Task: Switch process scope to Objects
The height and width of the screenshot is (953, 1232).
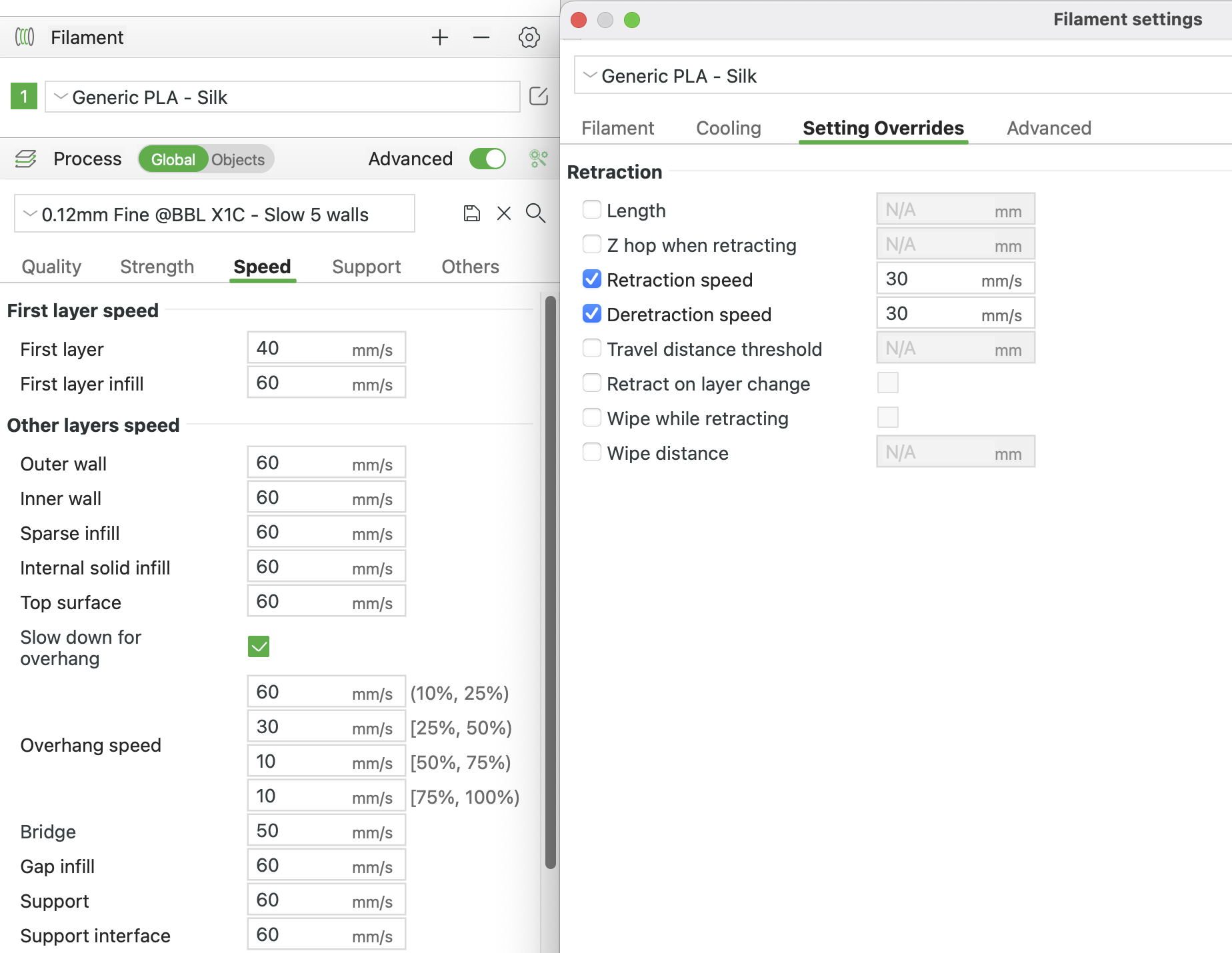Action: point(237,159)
